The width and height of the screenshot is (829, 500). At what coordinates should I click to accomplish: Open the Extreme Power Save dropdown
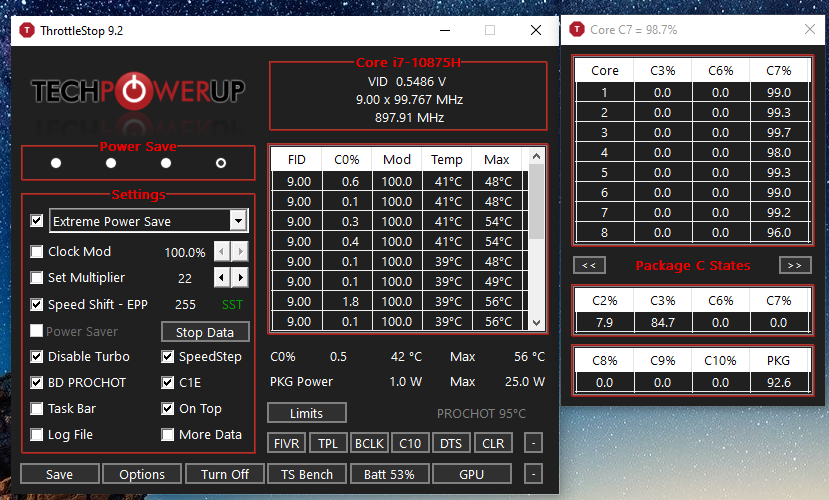point(238,220)
